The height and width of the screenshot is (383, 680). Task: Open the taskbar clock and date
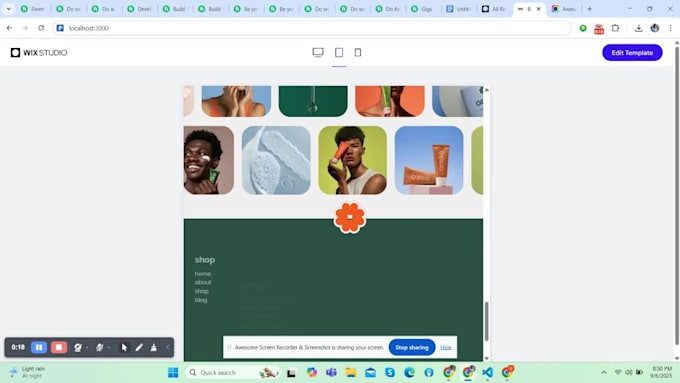click(661, 372)
